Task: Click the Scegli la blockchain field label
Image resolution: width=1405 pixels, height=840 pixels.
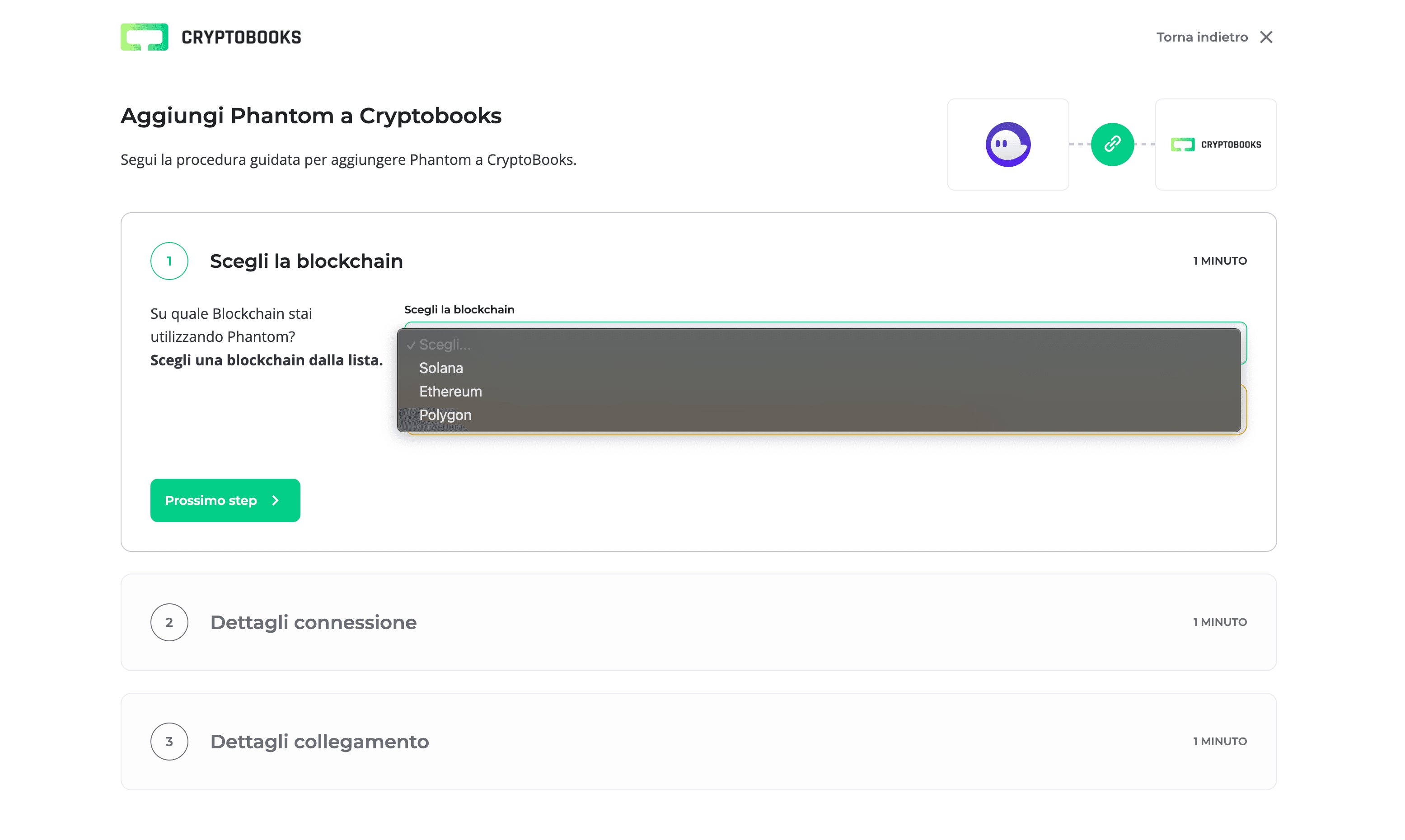Action: tap(459, 310)
